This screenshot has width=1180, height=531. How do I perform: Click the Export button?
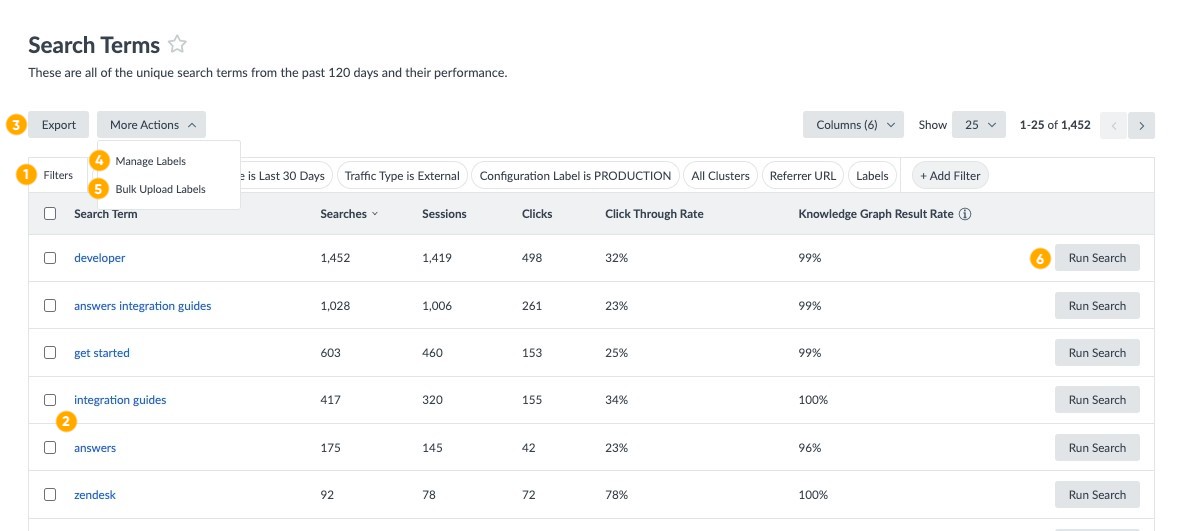[59, 125]
